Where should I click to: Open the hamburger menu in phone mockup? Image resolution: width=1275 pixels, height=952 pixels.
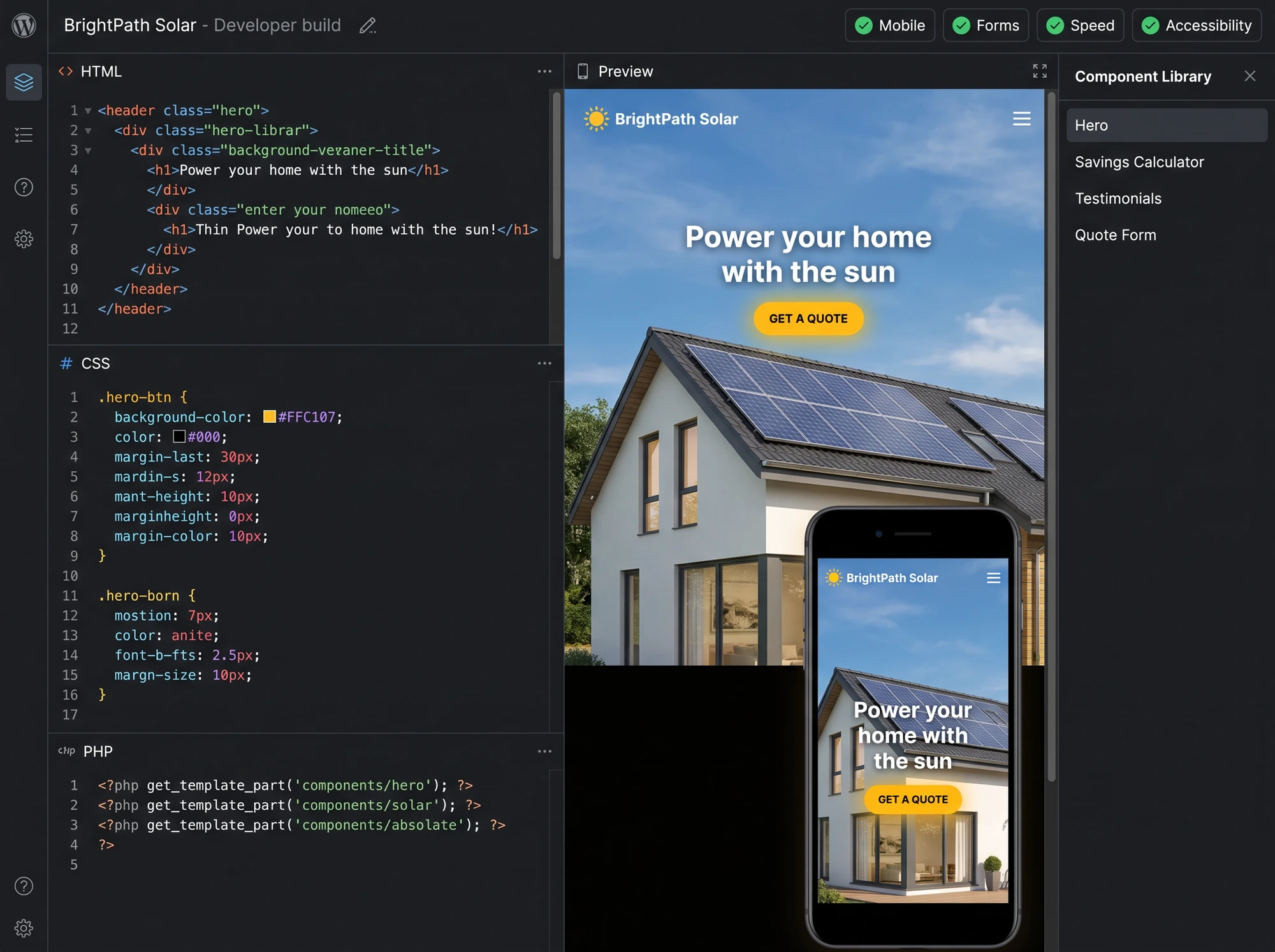coord(993,578)
